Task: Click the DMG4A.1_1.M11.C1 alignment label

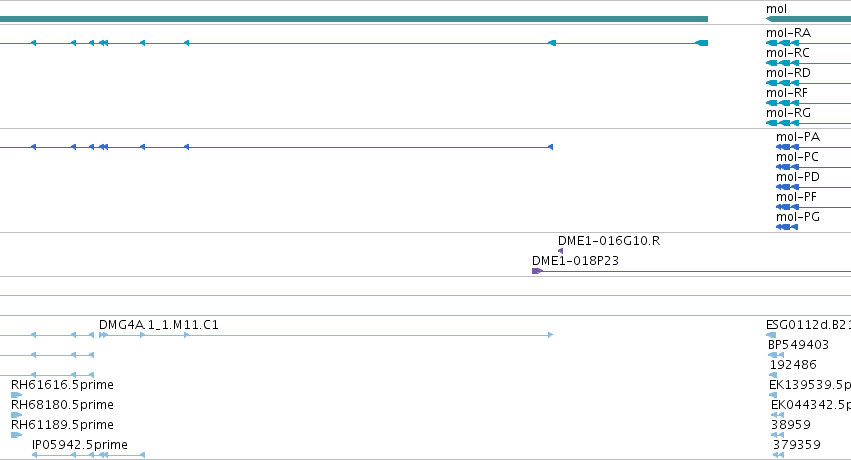Action: pos(158,325)
